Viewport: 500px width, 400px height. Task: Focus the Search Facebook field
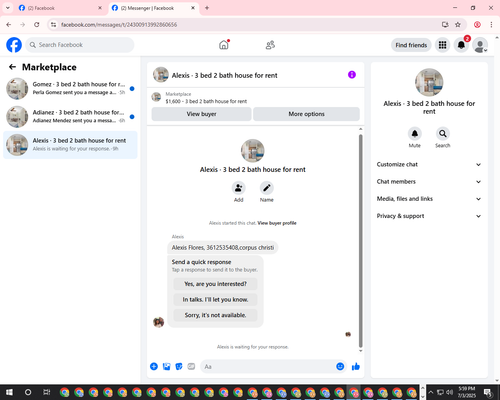(x=80, y=45)
